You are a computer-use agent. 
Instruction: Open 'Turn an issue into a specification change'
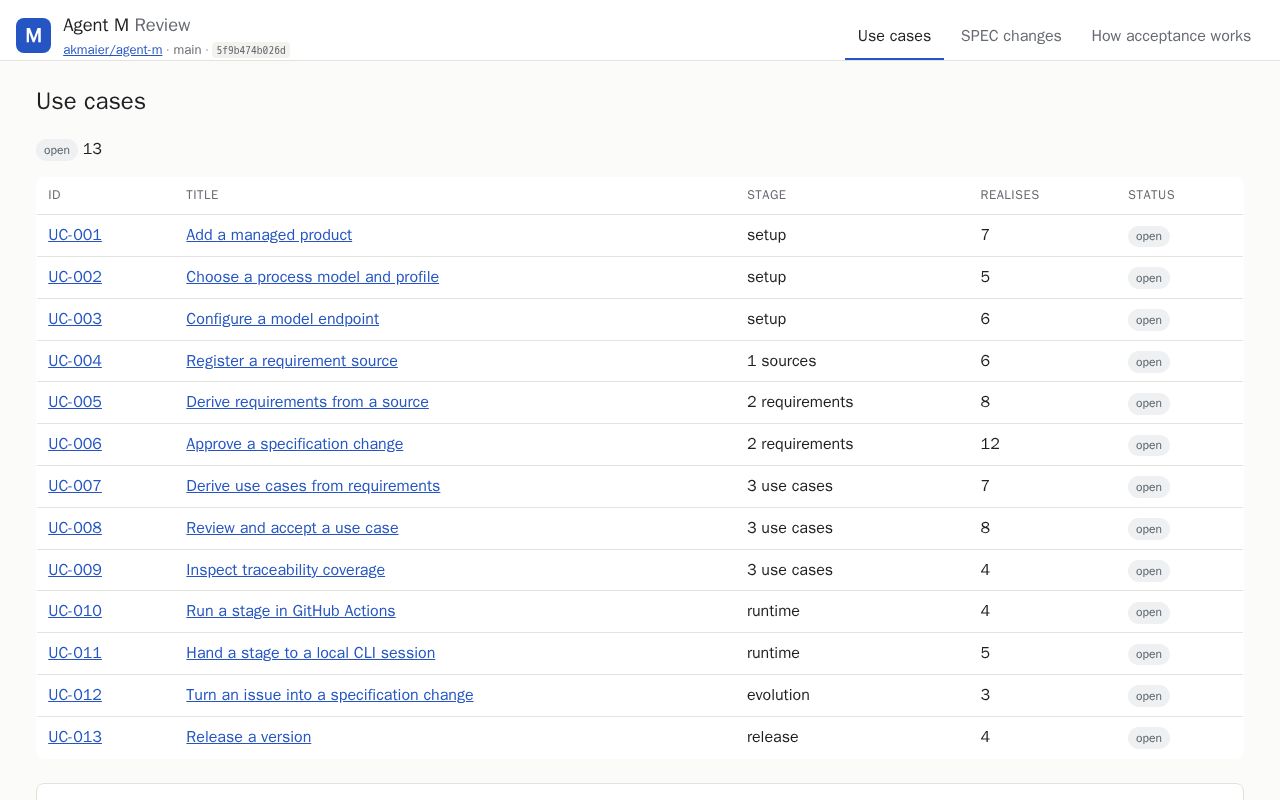click(x=329, y=695)
